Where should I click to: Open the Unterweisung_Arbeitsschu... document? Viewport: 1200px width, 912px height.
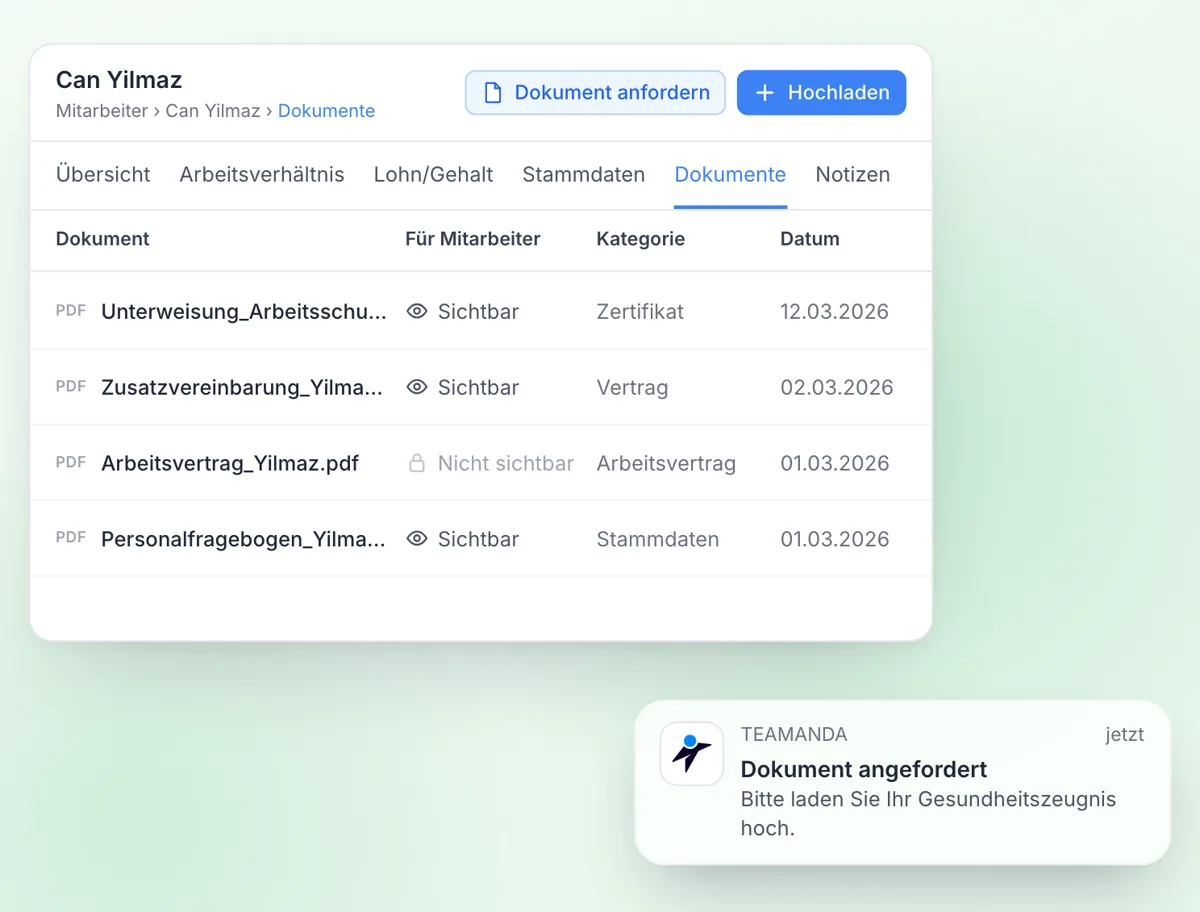click(x=243, y=312)
